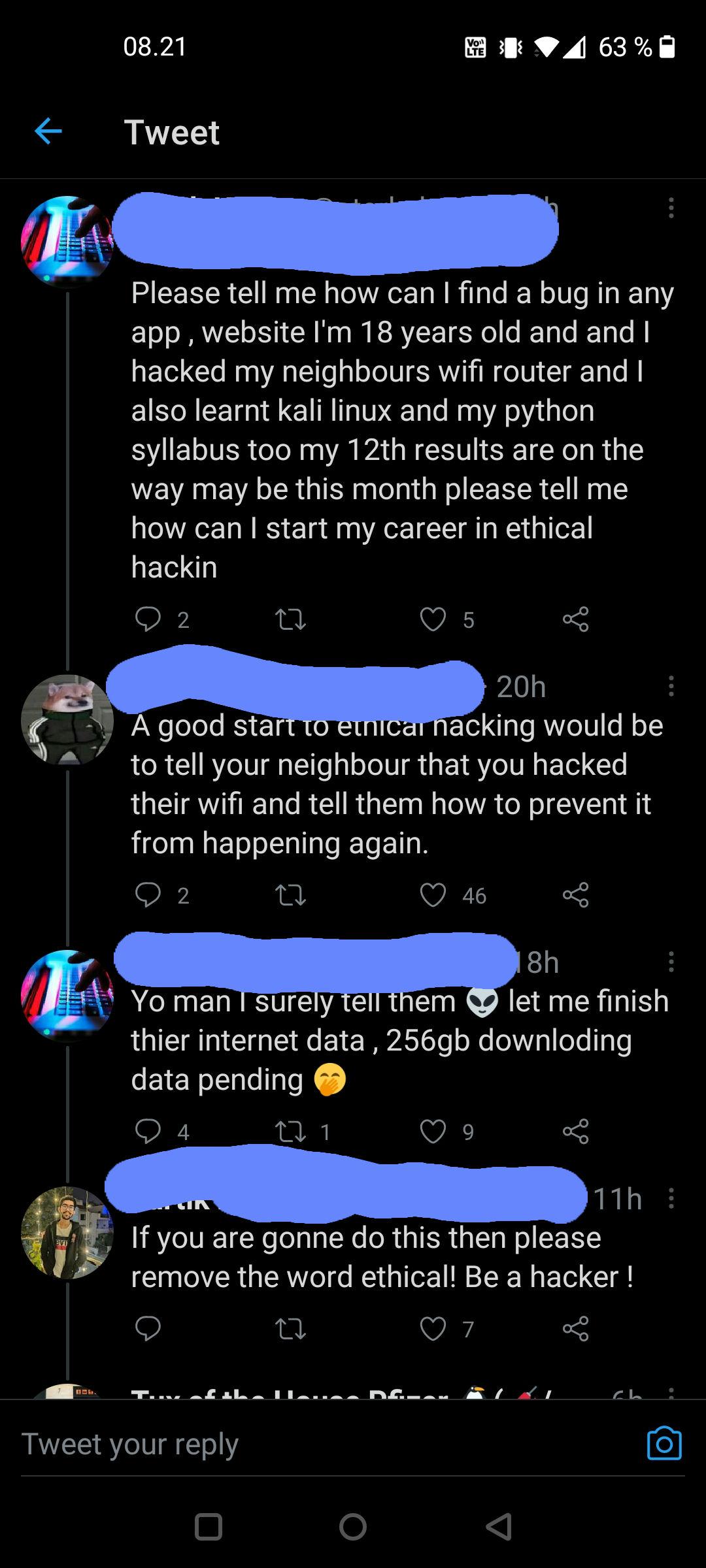This screenshot has height=1568, width=706.
Task: Tap the Android home circle button
Action: pos(353,1527)
